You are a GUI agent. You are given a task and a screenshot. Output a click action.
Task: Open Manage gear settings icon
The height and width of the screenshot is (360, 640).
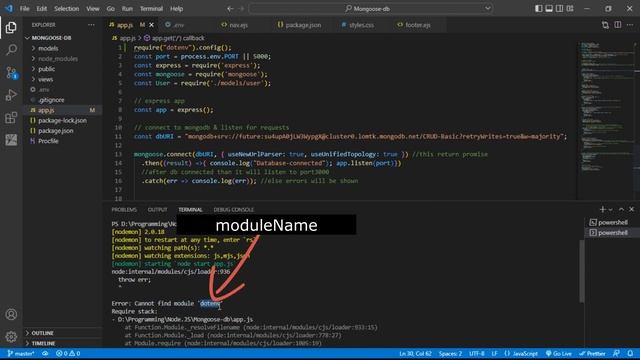tap(11, 336)
